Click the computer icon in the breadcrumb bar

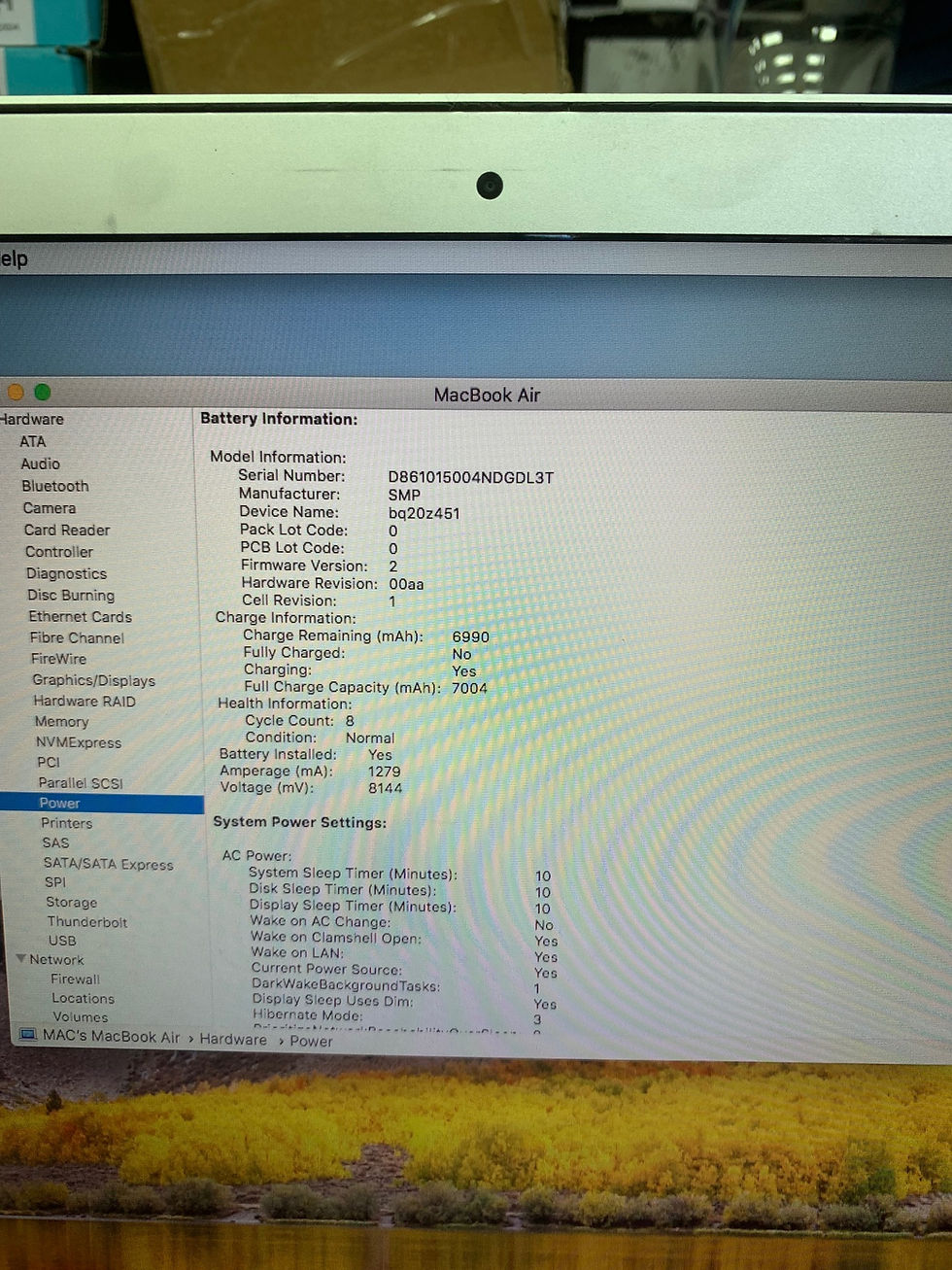pyautogui.click(x=26, y=1037)
